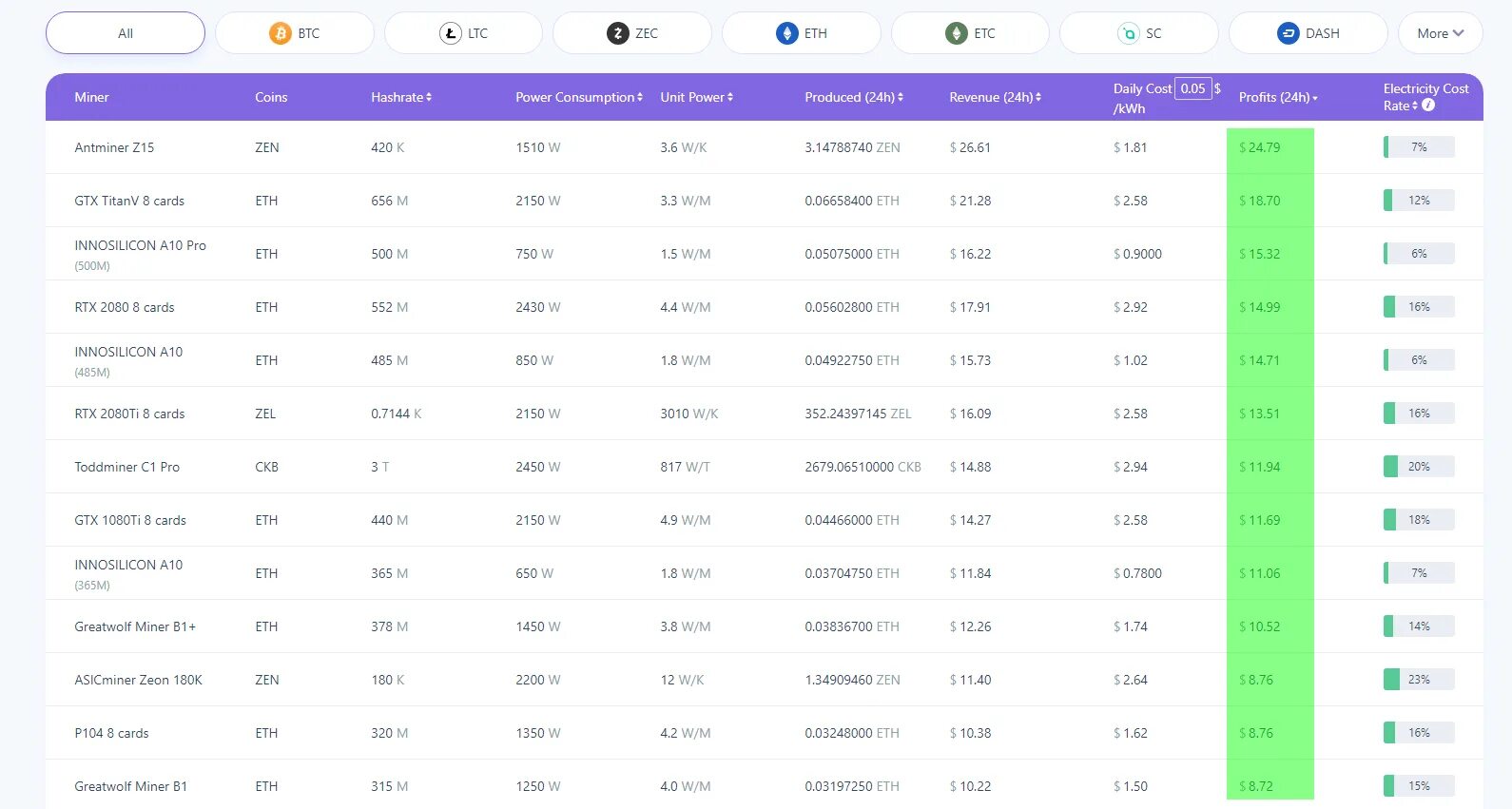Image resolution: width=1512 pixels, height=809 pixels.
Task: Open Toddminer C1 Pro miner
Action: coord(126,467)
